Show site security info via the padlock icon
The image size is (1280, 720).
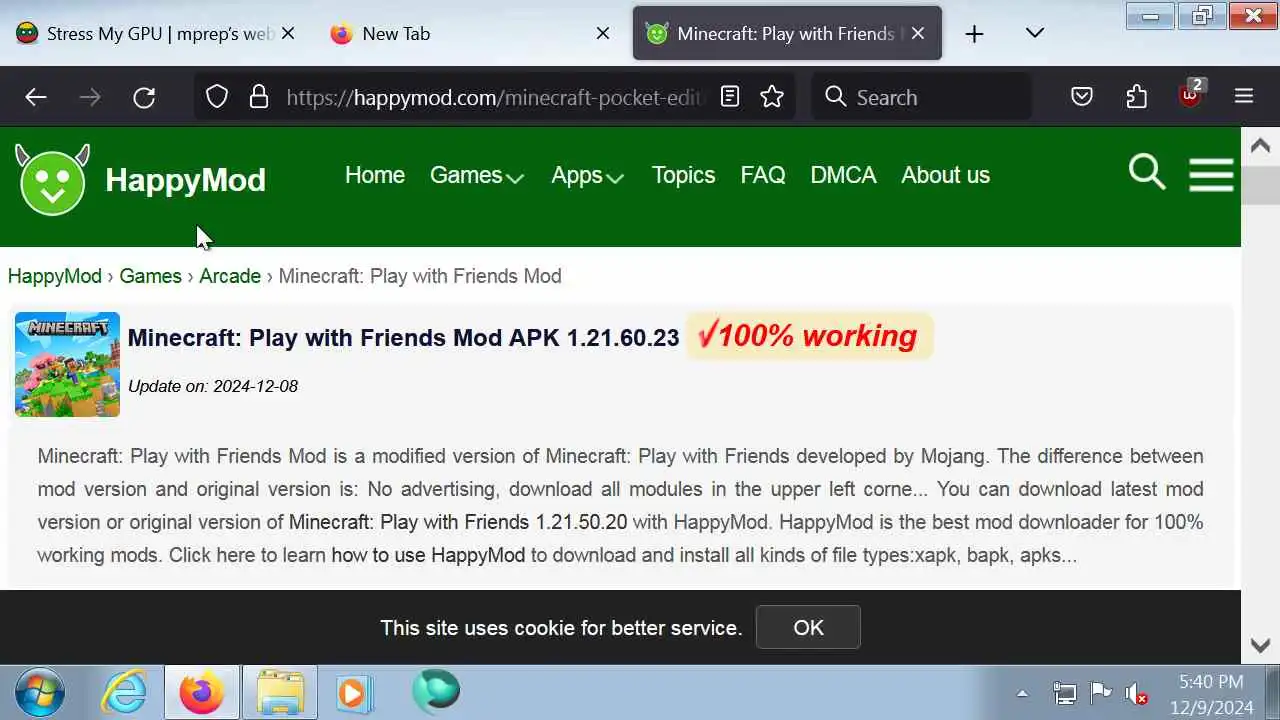pos(259,97)
